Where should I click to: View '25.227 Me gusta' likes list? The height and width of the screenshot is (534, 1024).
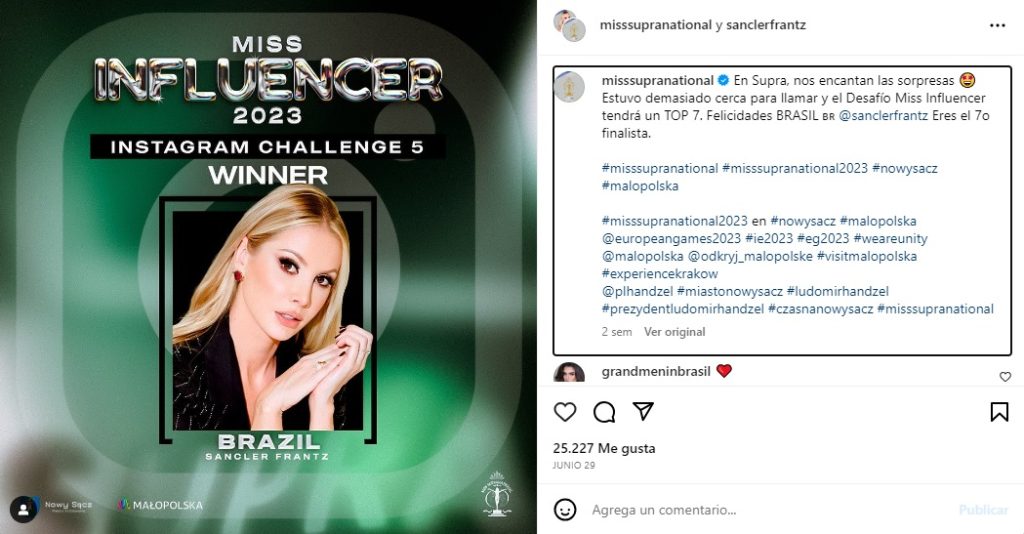coord(604,448)
